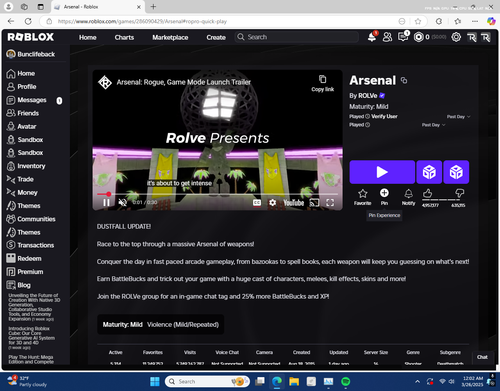500x391 pixels.
Task: Toggle Notify bell for Arsenal
Action: click(408, 197)
